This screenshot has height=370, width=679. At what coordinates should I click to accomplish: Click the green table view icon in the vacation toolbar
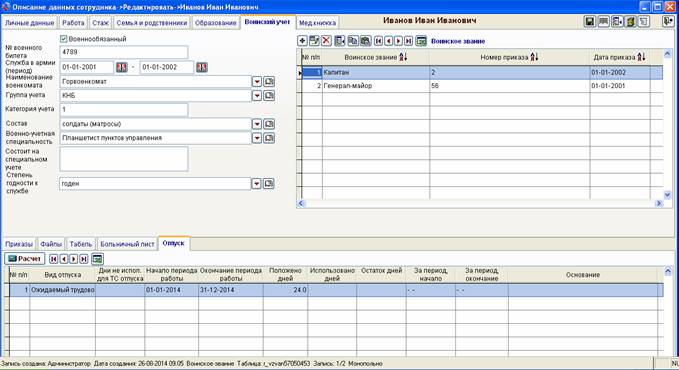pyautogui.click(x=97, y=259)
